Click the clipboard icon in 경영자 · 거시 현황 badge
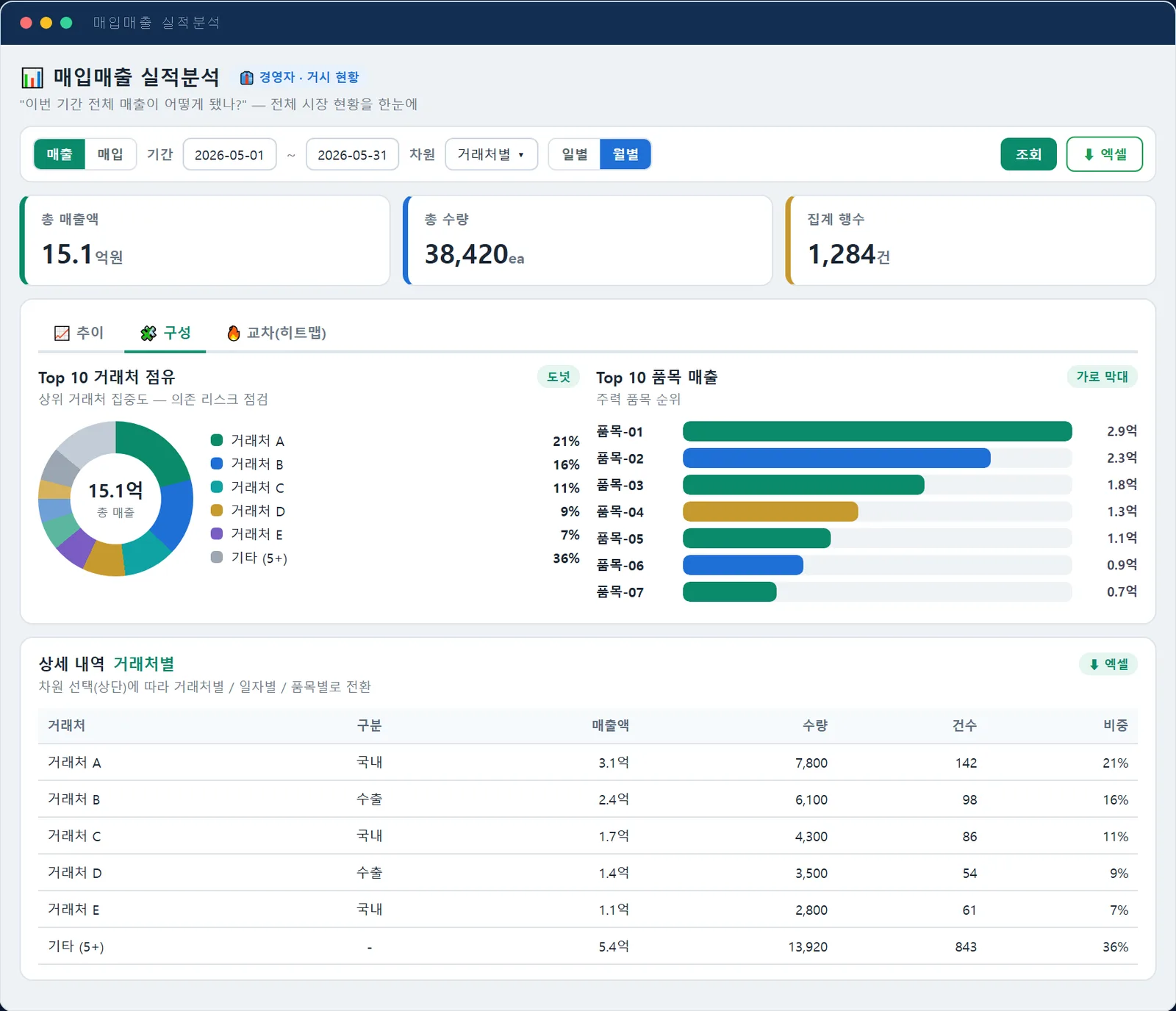The image size is (1176, 1011). point(247,77)
